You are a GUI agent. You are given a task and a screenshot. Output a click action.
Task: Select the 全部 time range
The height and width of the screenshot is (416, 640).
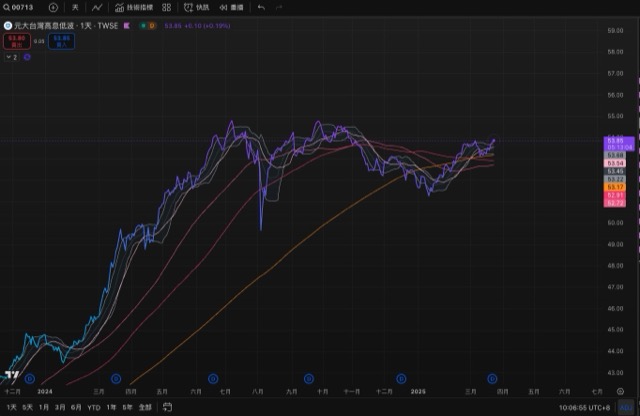tap(145, 407)
